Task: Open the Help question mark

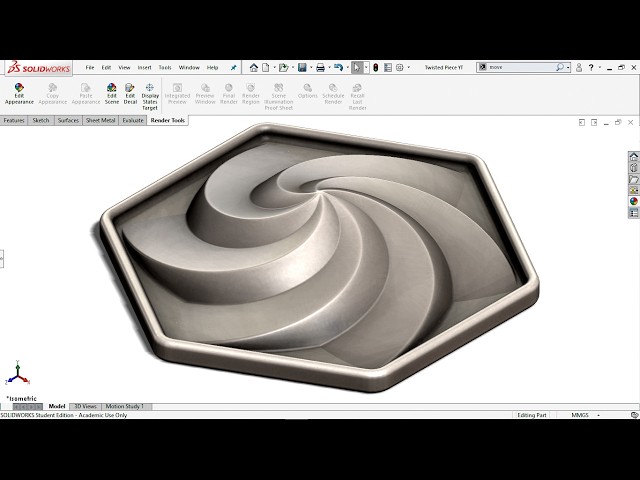Action: 591,67
